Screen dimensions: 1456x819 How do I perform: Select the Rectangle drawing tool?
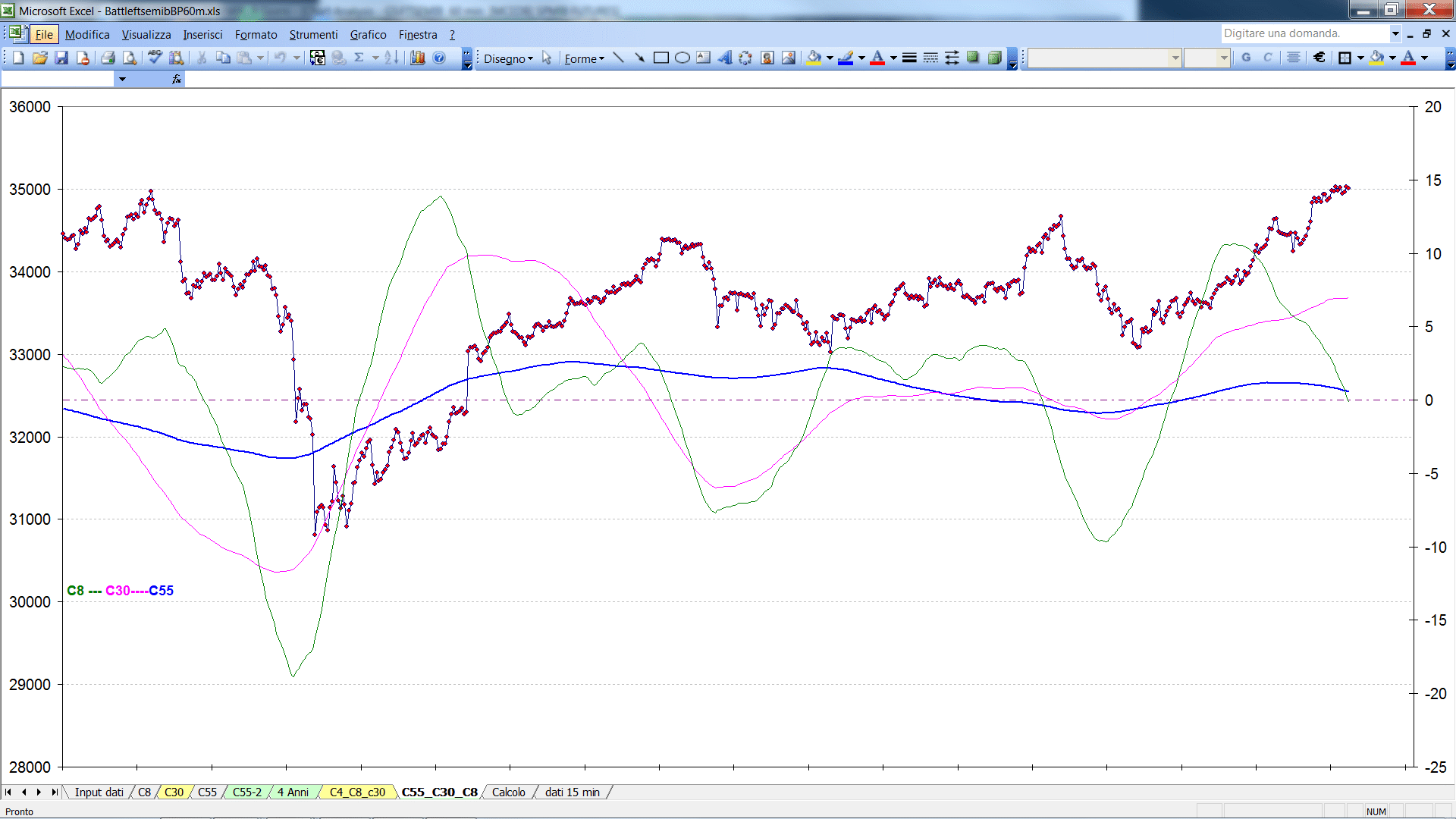pos(661,58)
